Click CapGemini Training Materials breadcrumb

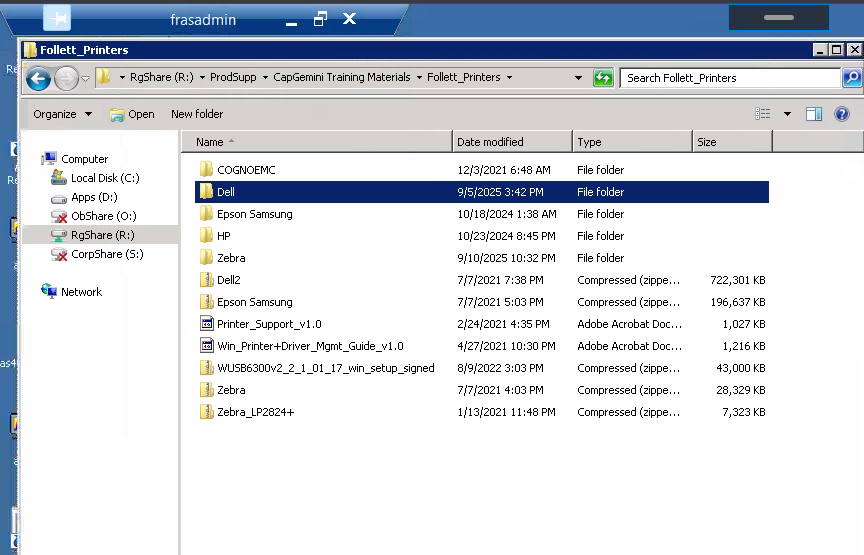344,77
